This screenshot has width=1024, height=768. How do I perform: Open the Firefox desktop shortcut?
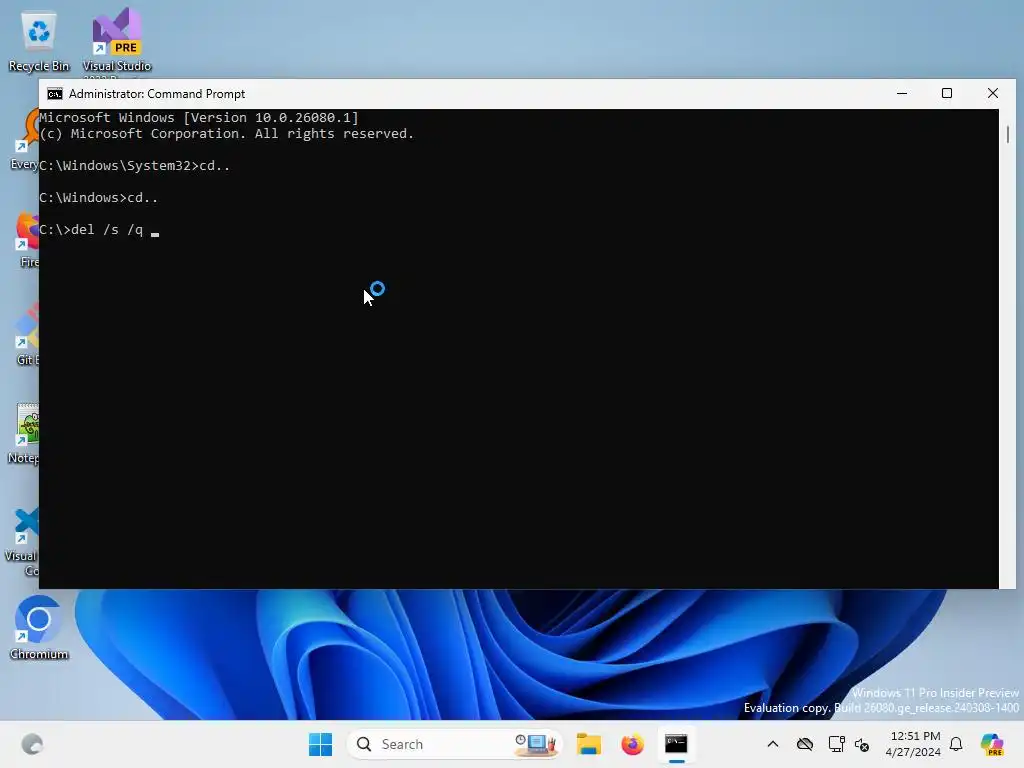click(x=27, y=240)
